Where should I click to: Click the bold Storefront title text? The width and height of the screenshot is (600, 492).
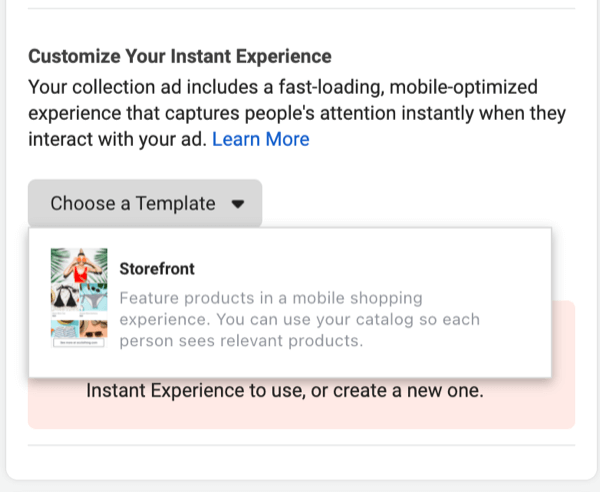[x=157, y=269]
